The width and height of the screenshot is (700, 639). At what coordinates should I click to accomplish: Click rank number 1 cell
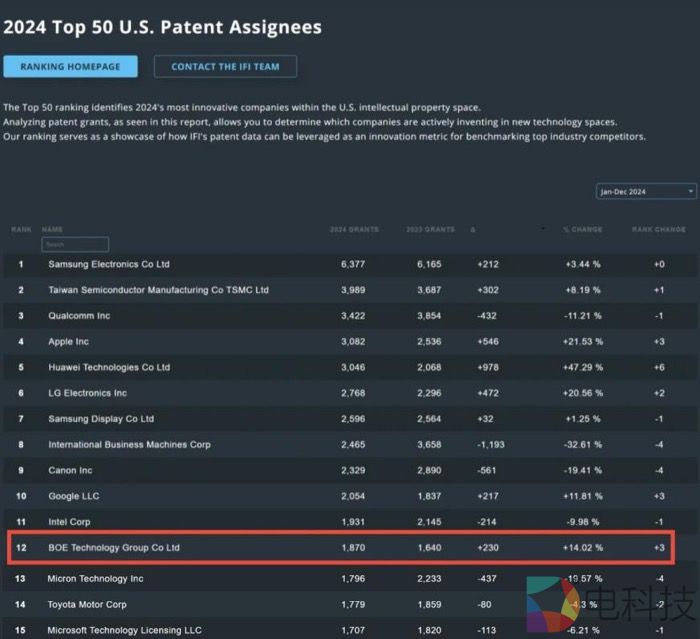[x=21, y=264]
